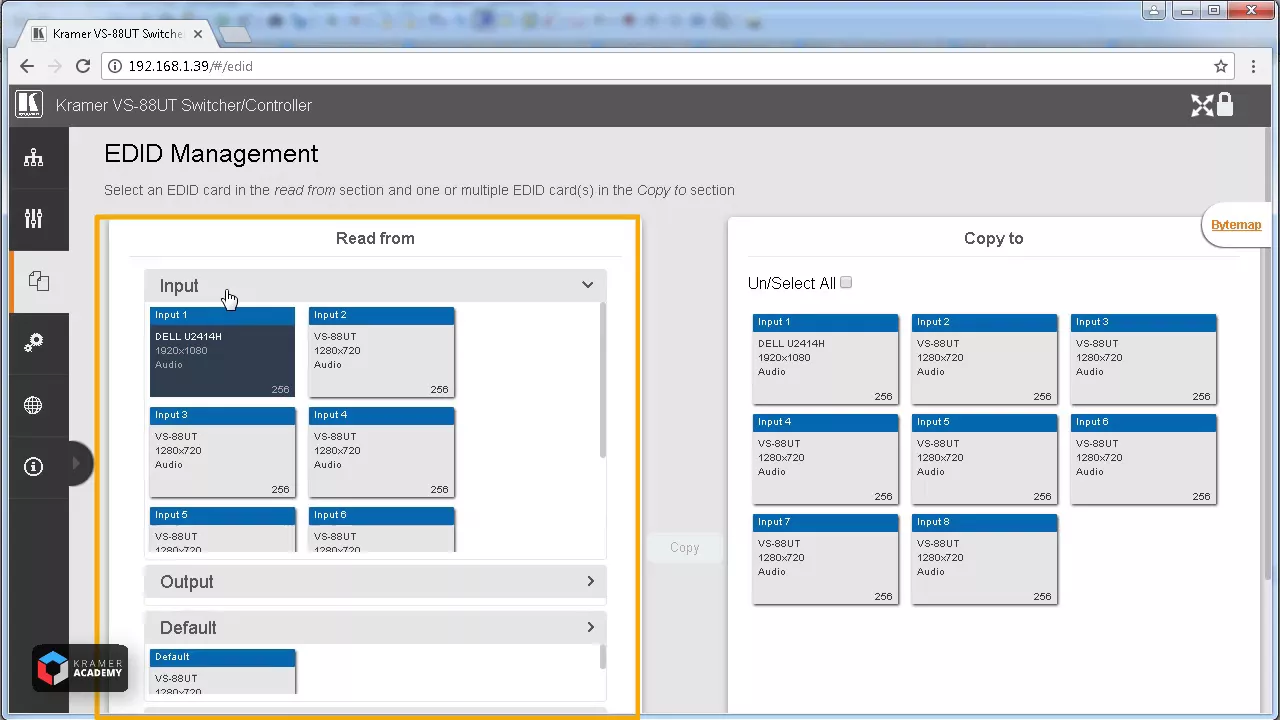Open the network globe sidebar icon
Viewport: 1280px width, 720px height.
point(34,405)
